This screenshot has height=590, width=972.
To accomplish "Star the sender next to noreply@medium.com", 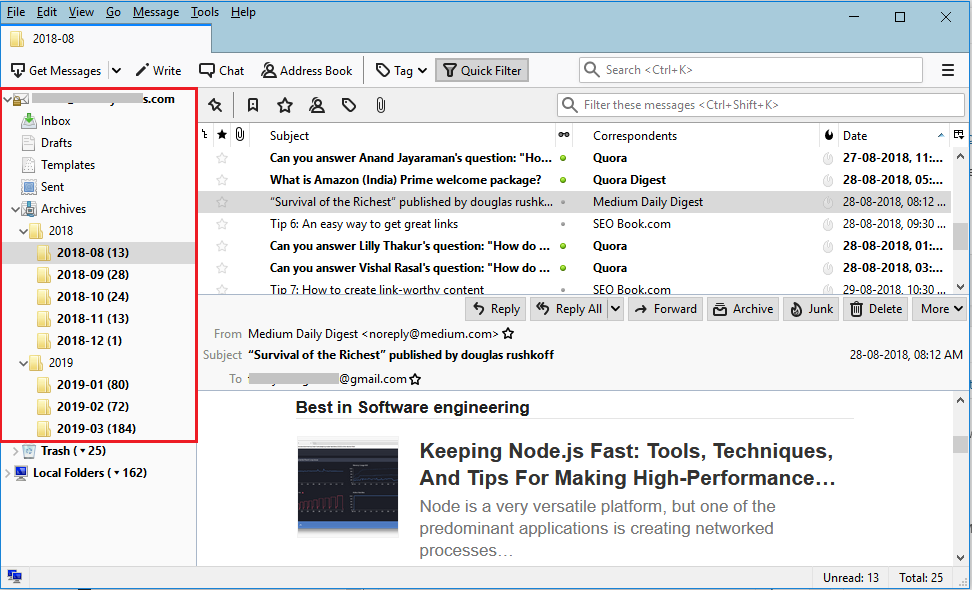I will tap(508, 336).
